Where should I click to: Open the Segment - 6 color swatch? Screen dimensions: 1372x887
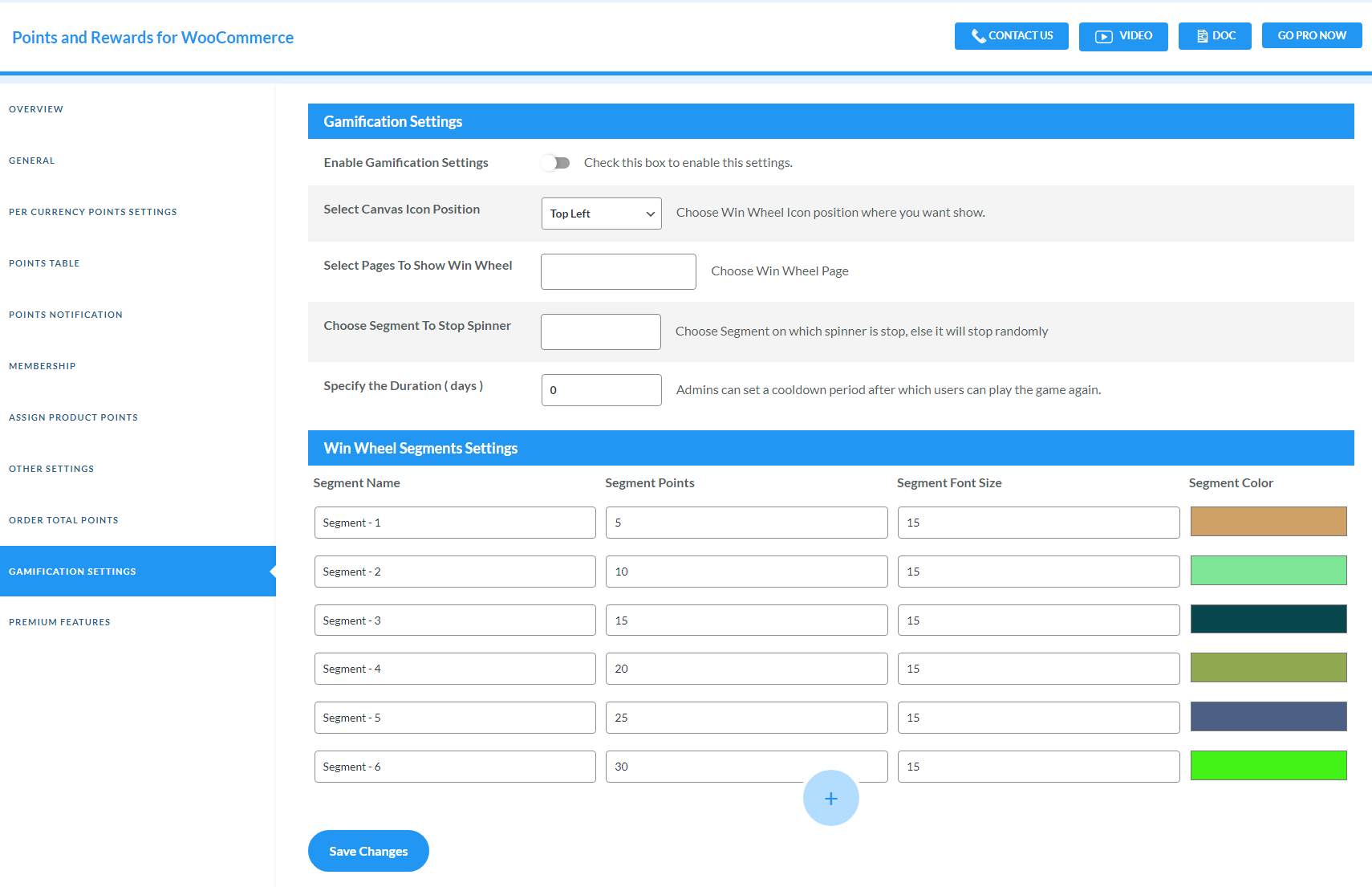[x=1268, y=765]
